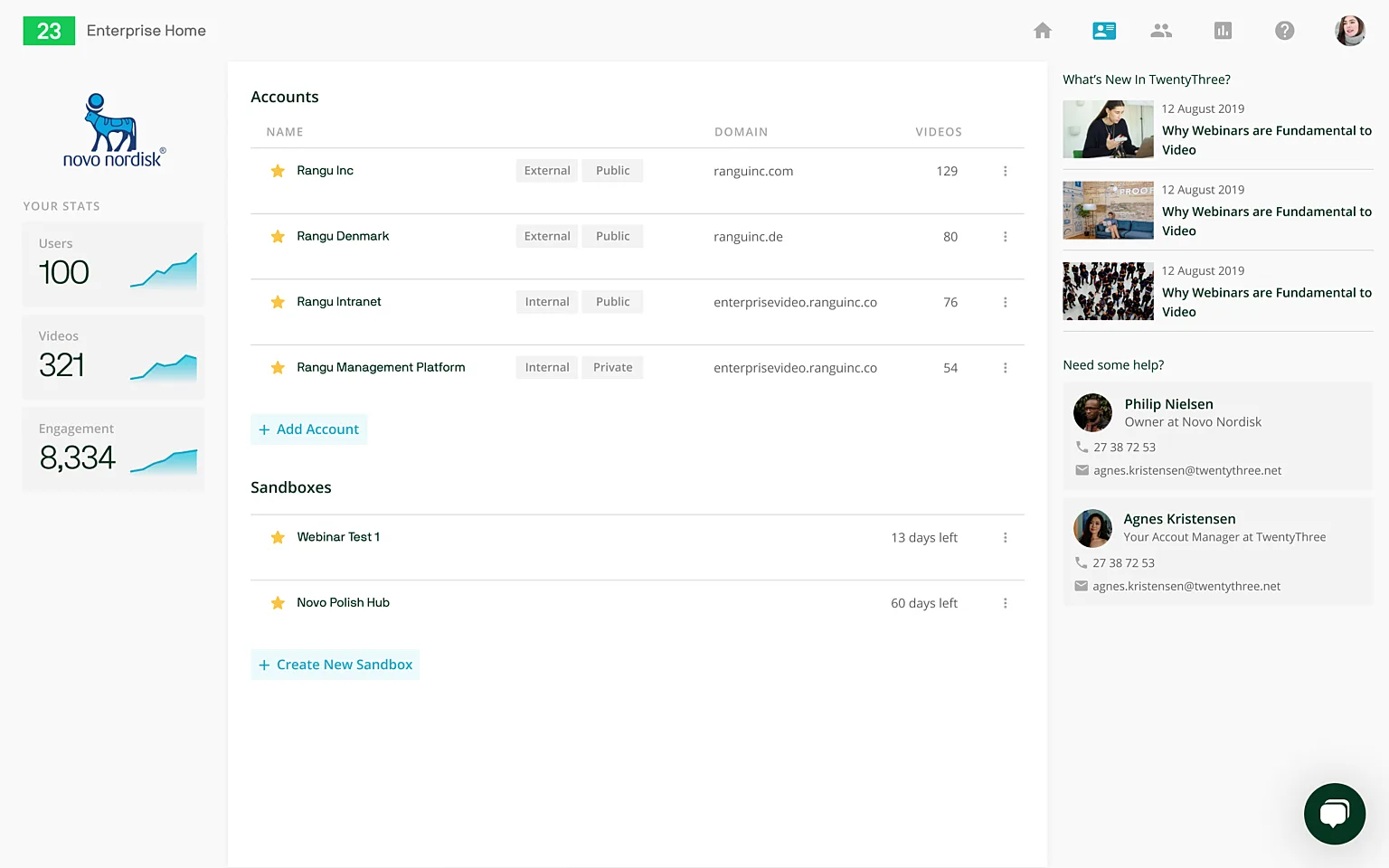Viewport: 1389px width, 868px height.
Task: Open the users group icon in header
Action: coord(1161,31)
